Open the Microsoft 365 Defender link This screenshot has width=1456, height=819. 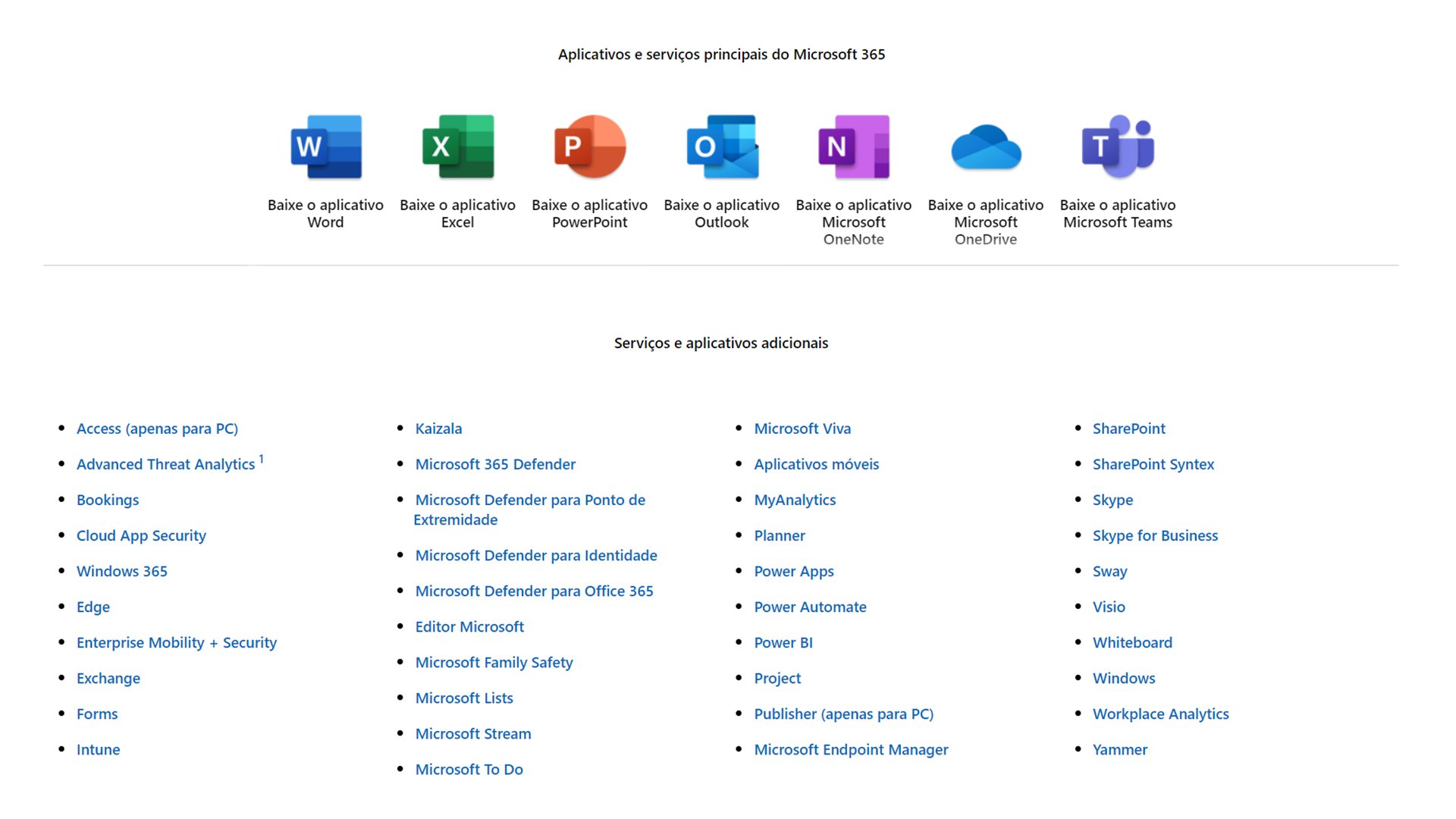click(495, 464)
